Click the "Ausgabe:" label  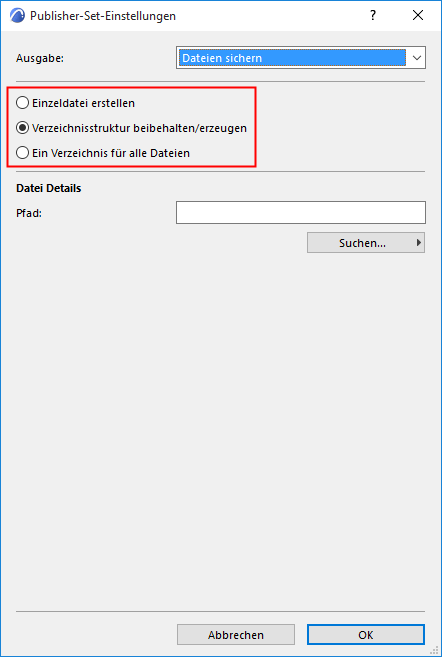(x=40, y=58)
